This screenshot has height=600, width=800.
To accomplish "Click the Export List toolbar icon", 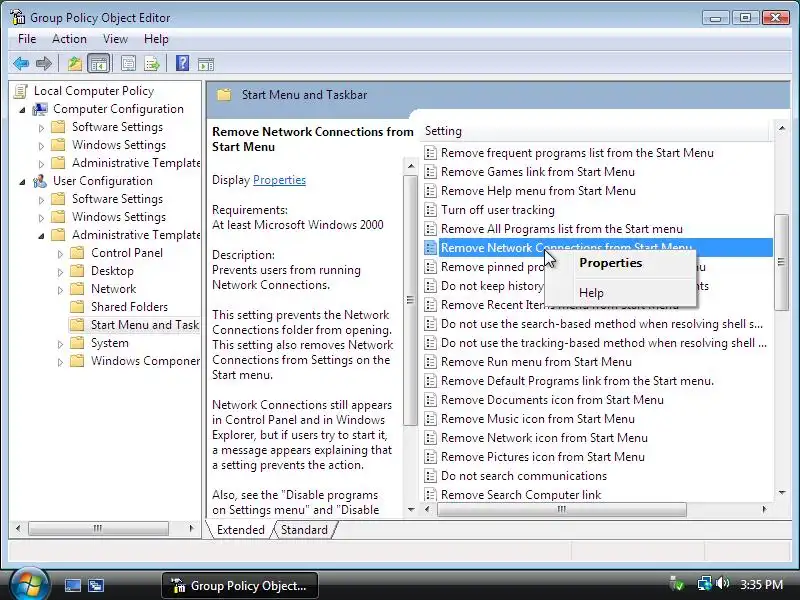I will [152, 64].
